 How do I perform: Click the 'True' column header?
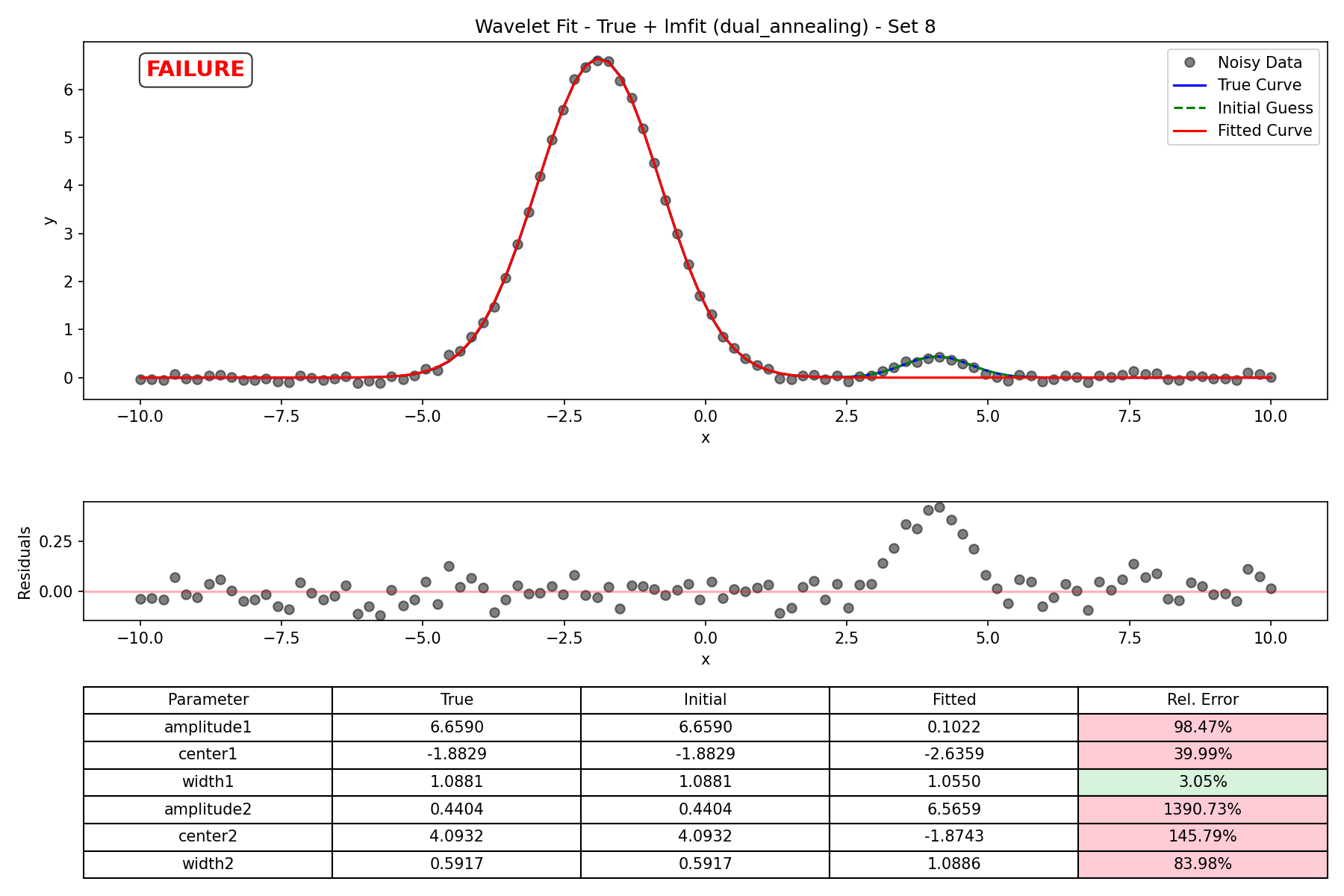point(457,700)
